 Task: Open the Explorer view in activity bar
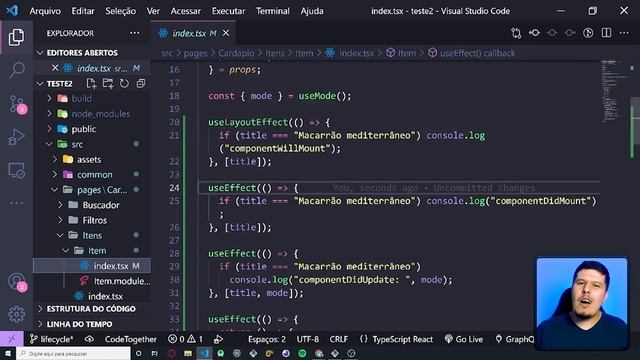click(16, 37)
